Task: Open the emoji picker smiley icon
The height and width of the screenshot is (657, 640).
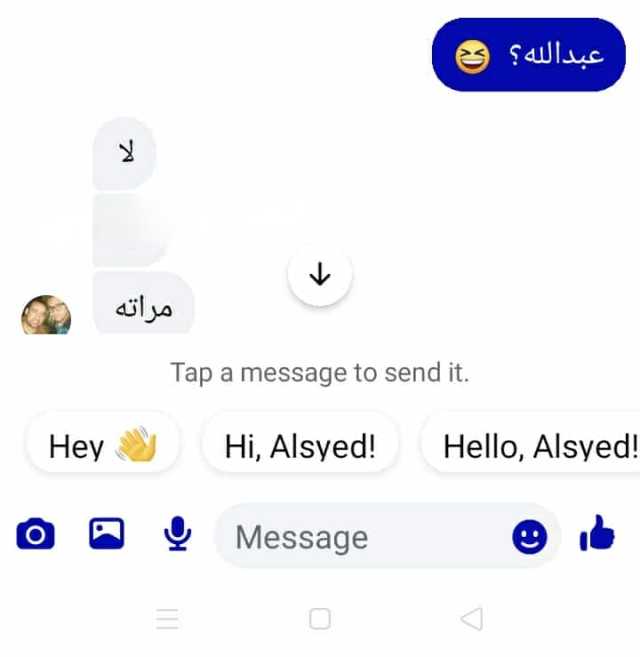Action: point(529,537)
